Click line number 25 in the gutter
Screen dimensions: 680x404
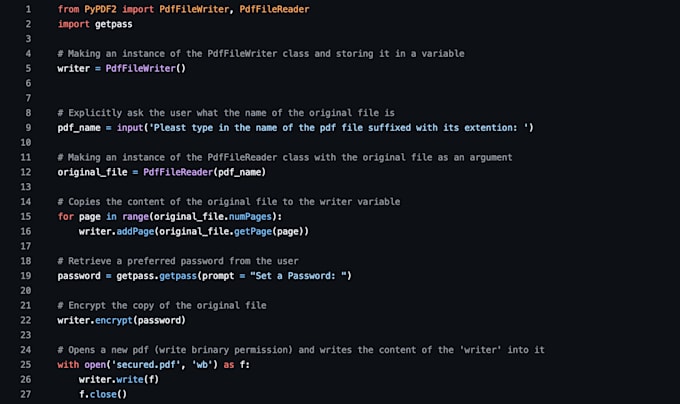pyautogui.click(x=26, y=365)
